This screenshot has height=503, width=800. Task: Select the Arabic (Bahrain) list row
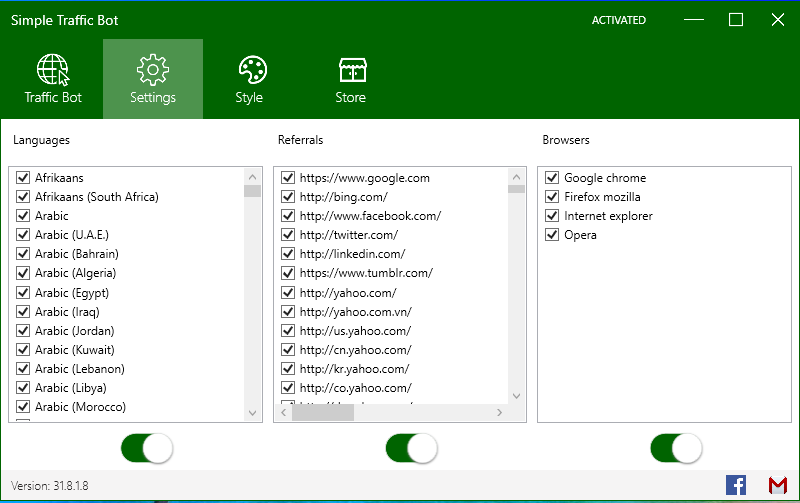(x=127, y=254)
